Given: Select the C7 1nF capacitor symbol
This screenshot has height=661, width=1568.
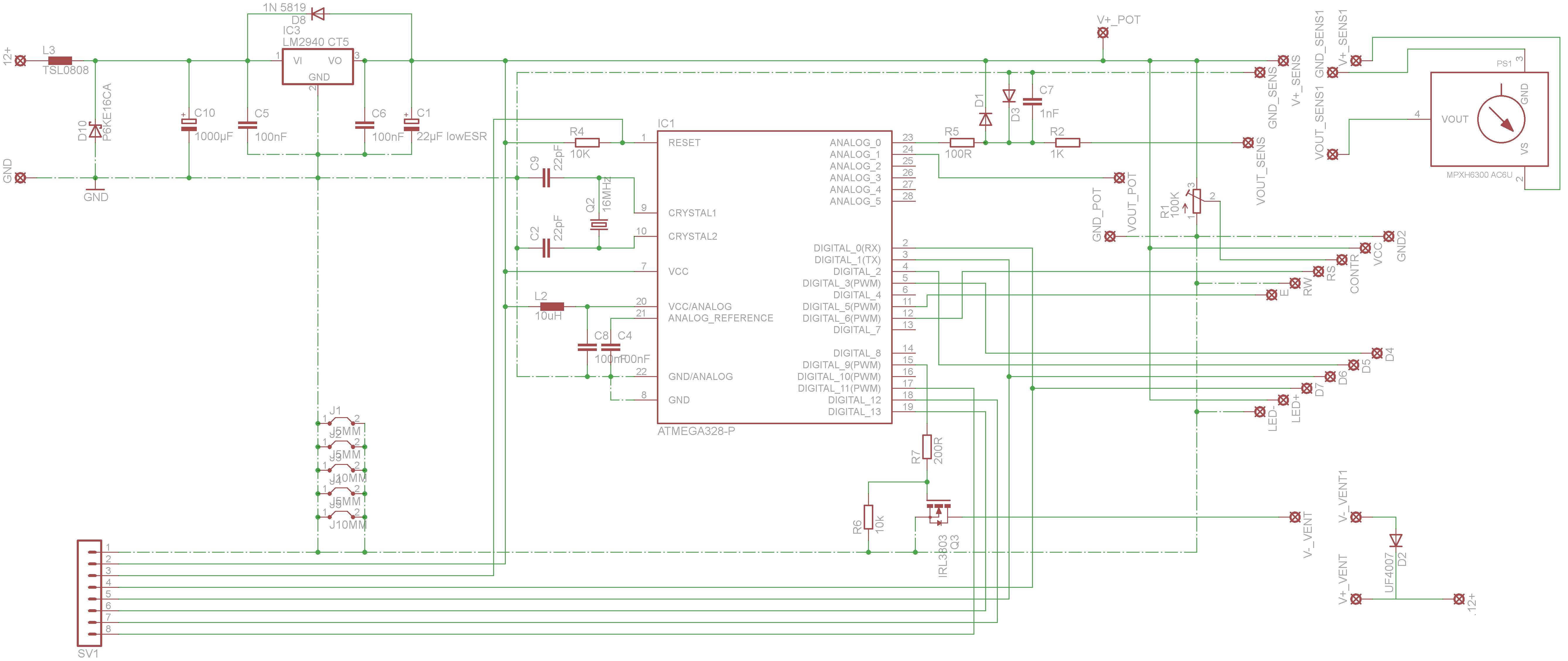Looking at the screenshot, I should (x=1032, y=101).
